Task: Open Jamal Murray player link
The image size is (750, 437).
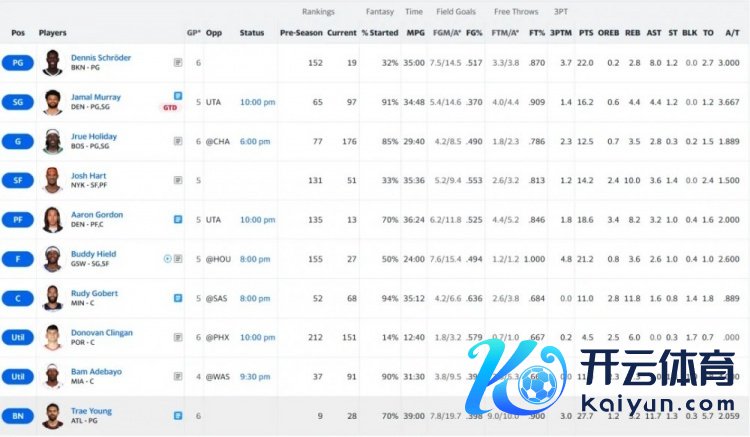Action: (96, 97)
